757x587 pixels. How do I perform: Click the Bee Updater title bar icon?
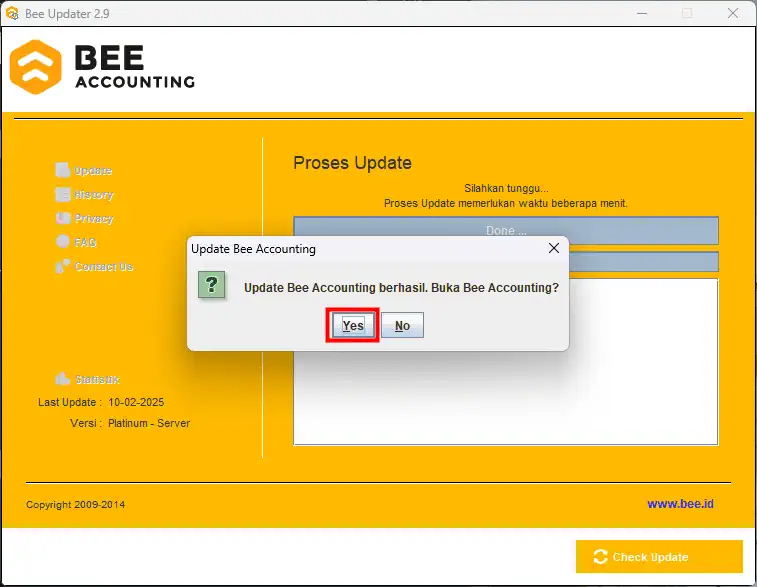tap(12, 13)
